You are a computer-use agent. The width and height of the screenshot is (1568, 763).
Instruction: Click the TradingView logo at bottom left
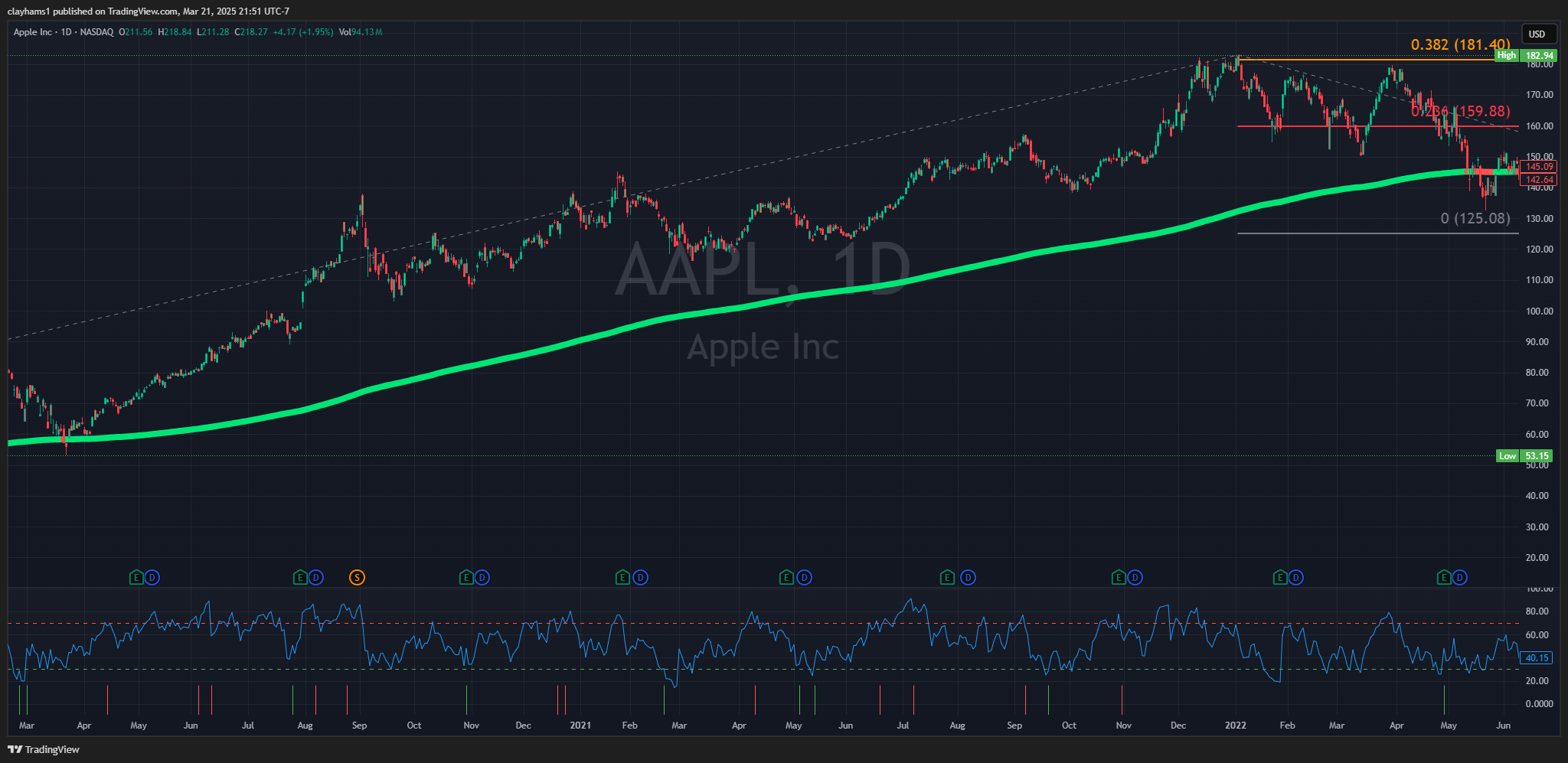(44, 749)
